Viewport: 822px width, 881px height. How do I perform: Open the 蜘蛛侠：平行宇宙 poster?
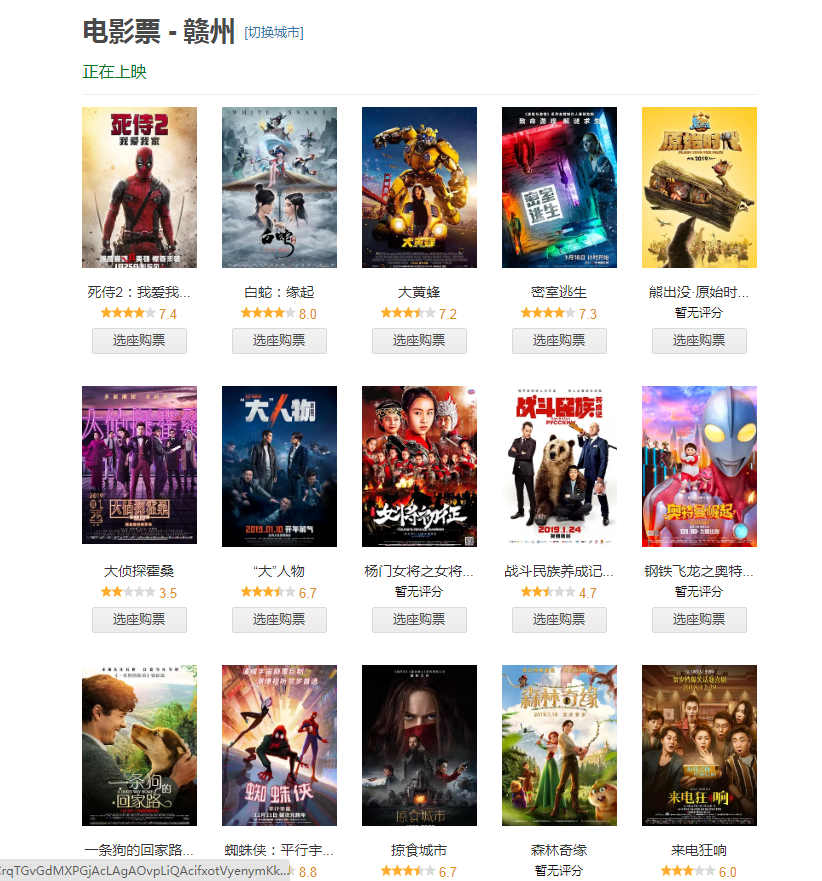279,746
